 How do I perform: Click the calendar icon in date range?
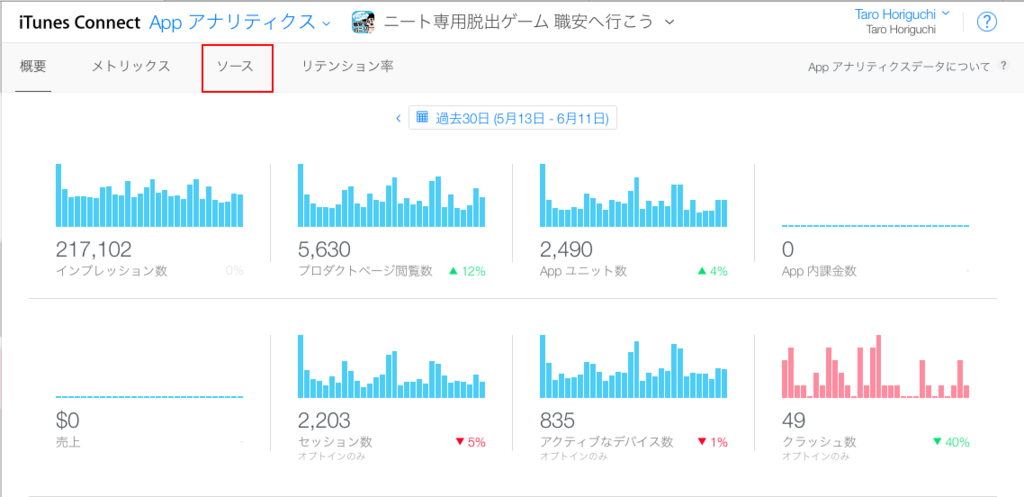click(x=422, y=118)
